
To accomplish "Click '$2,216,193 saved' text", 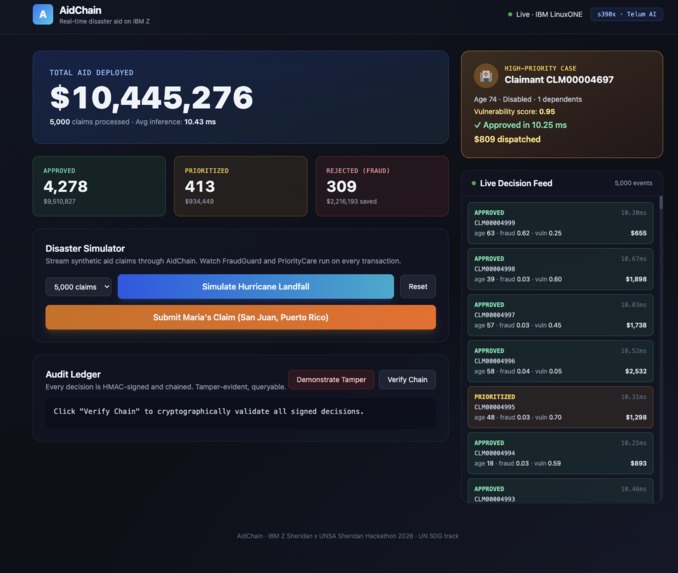I will coord(351,202).
